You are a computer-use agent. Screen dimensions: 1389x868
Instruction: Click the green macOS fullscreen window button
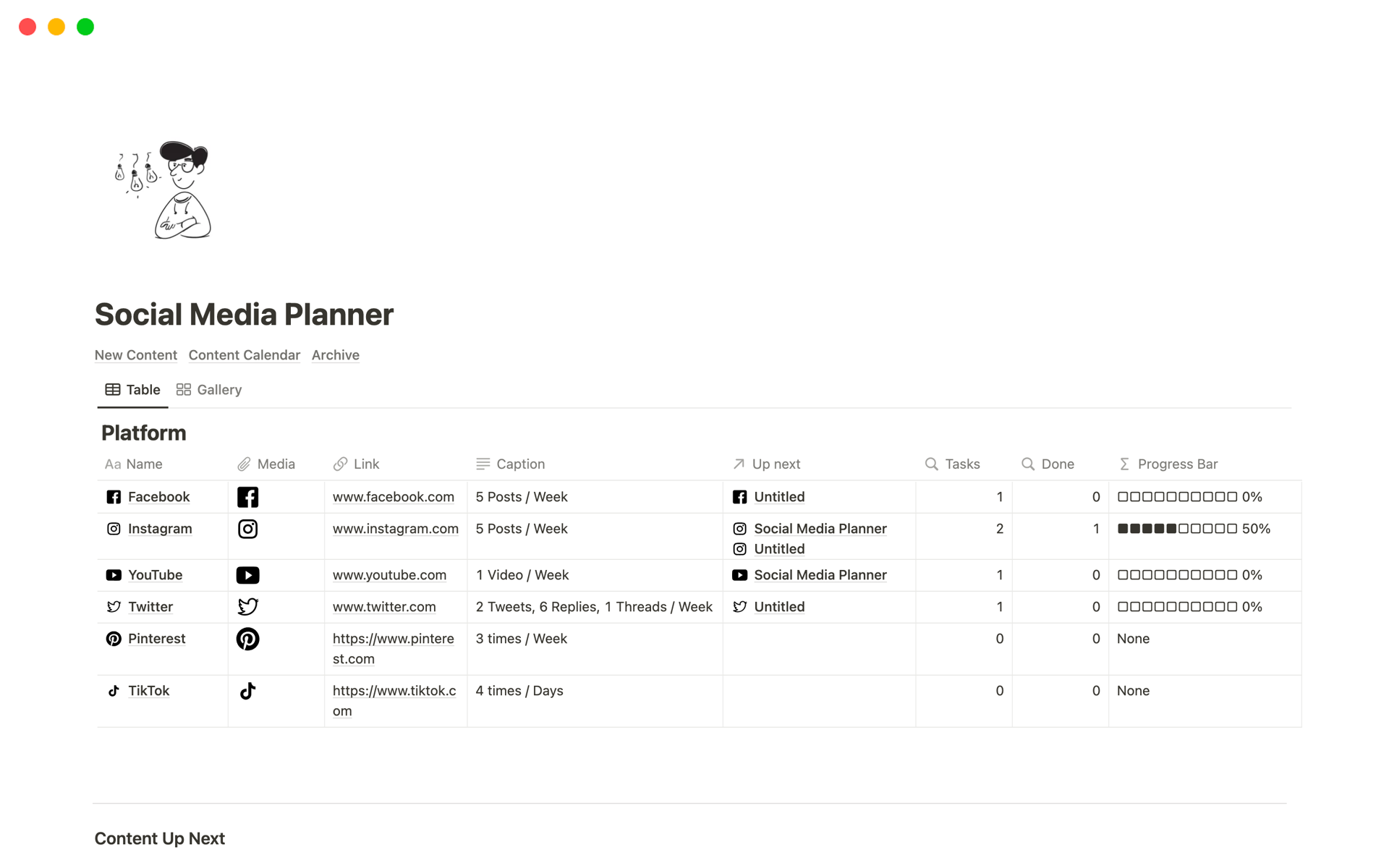[85, 27]
